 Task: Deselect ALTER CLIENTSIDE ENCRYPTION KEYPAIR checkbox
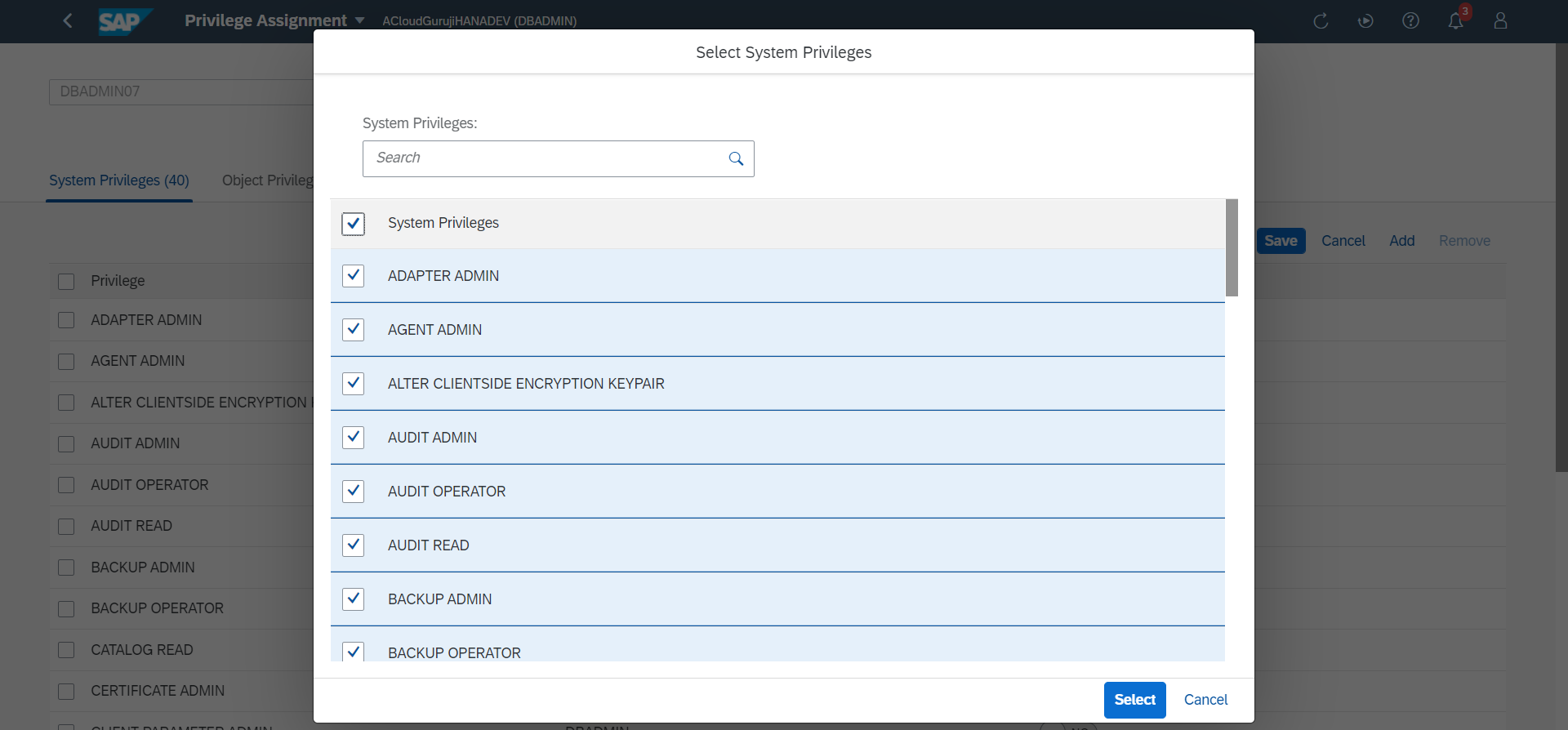click(x=353, y=384)
